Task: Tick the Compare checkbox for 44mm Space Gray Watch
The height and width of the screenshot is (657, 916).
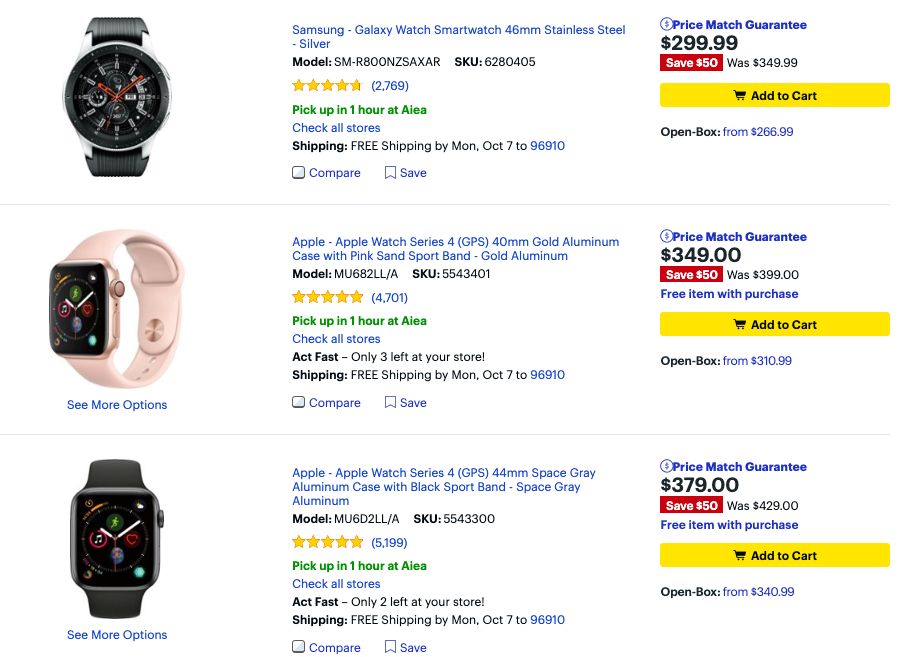Action: 299,648
